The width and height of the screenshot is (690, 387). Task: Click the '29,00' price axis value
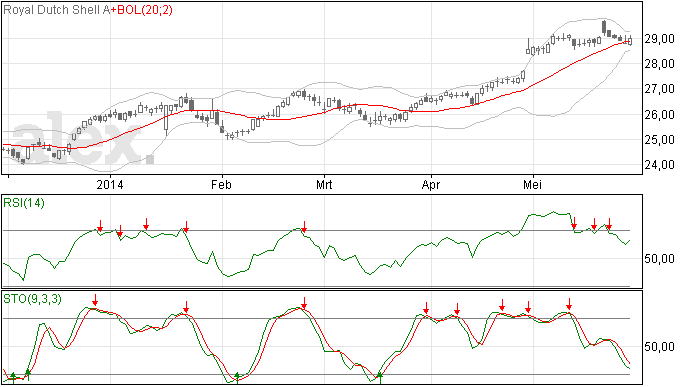pos(659,39)
